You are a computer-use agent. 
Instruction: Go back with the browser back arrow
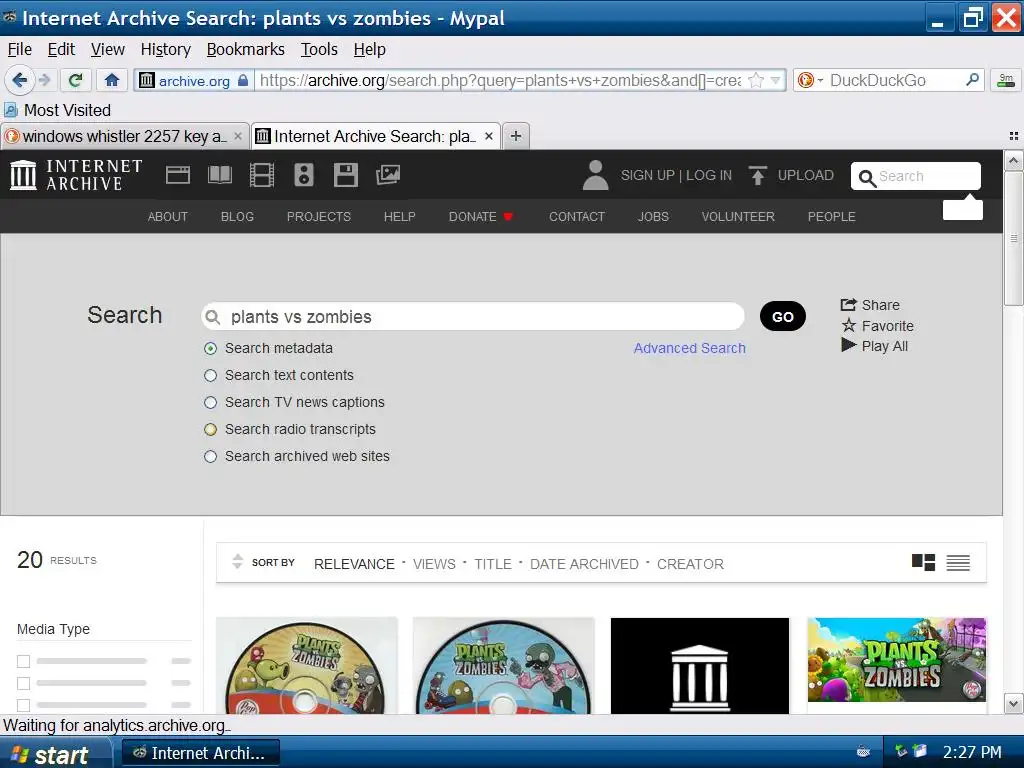[x=19, y=80]
